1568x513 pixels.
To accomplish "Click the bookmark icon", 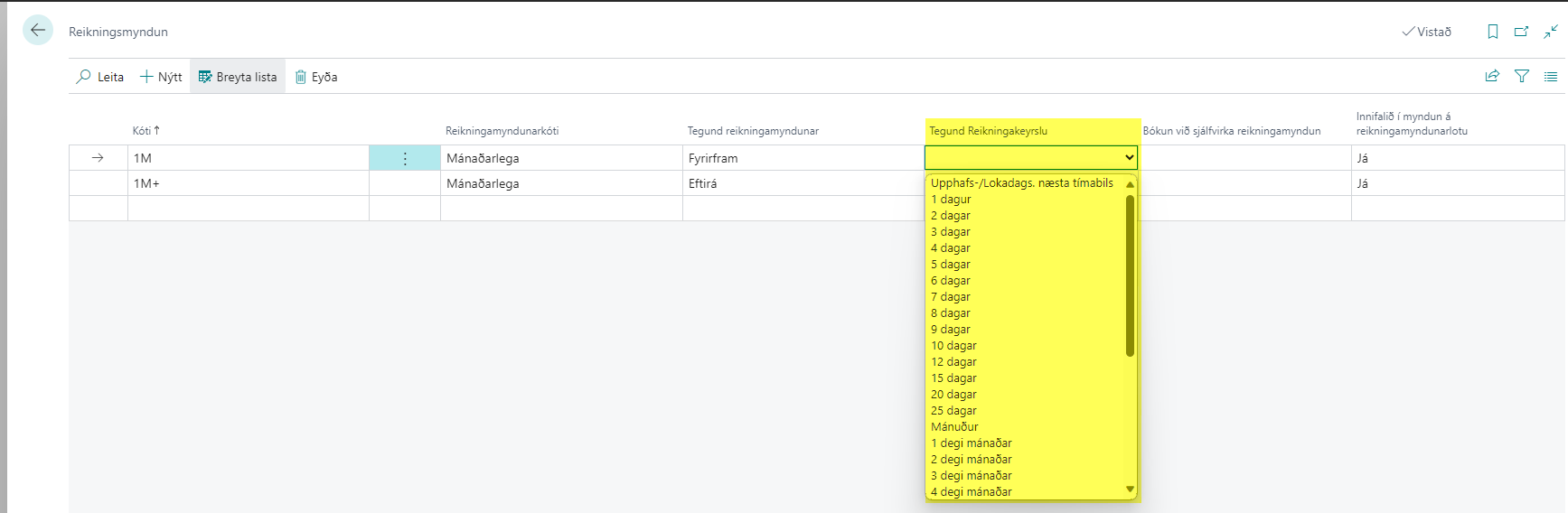I will [x=1493, y=32].
